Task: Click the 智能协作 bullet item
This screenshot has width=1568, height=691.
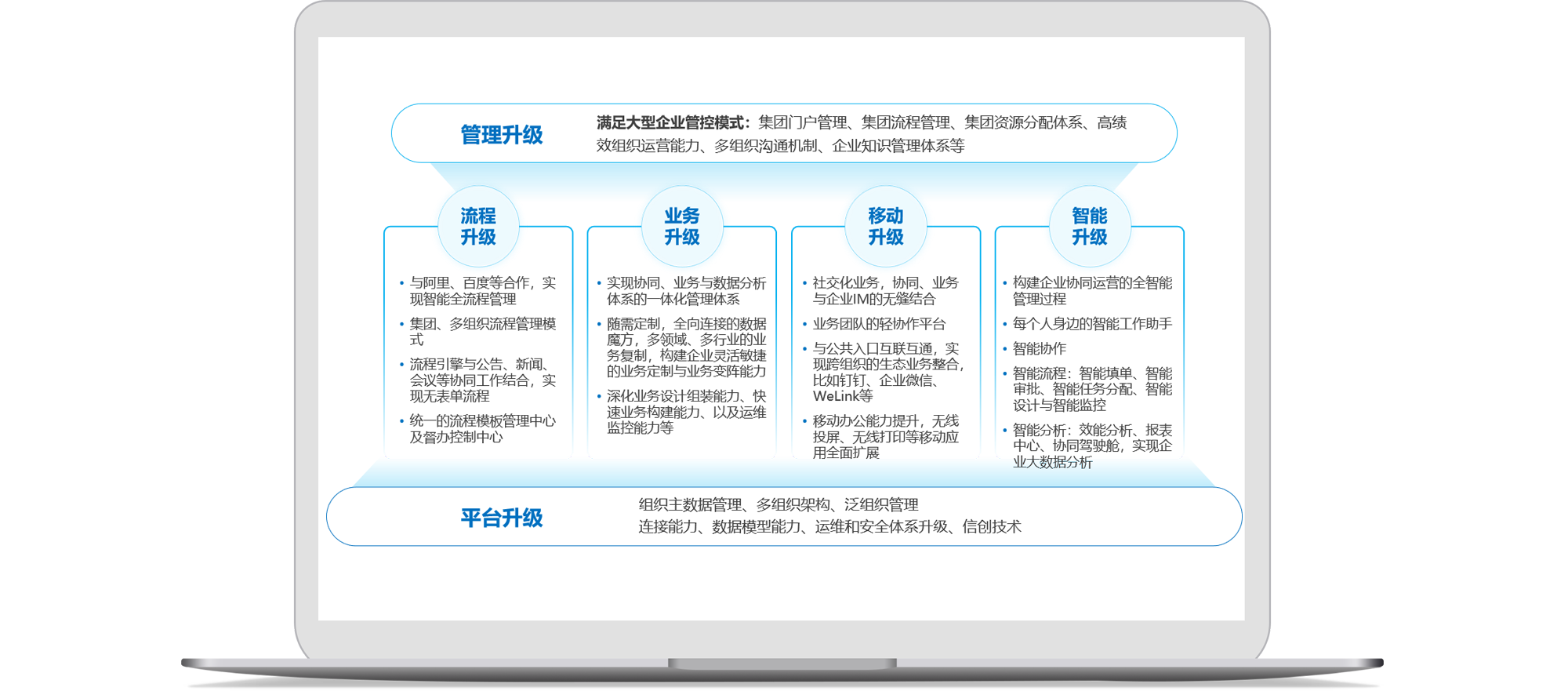Action: (x=1040, y=348)
